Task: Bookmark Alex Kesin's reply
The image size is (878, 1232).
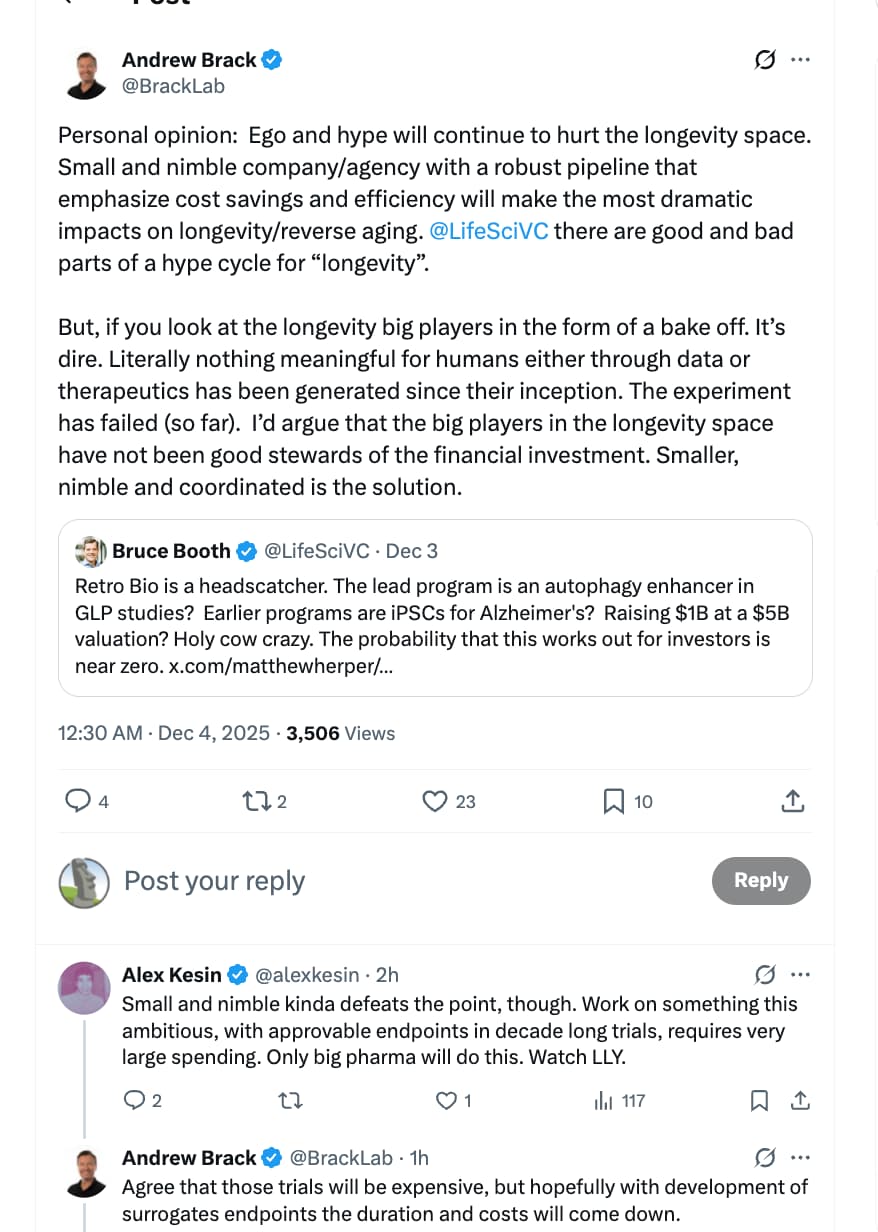Action: (759, 1101)
